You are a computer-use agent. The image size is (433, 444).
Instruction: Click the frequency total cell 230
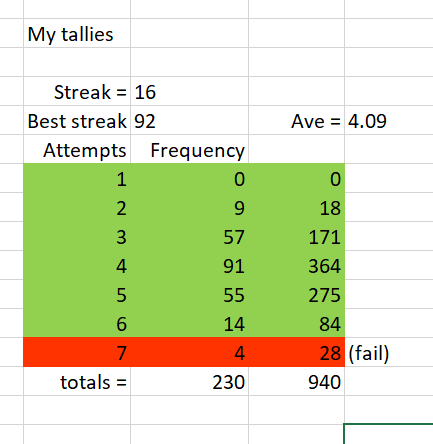pyautogui.click(x=189, y=381)
